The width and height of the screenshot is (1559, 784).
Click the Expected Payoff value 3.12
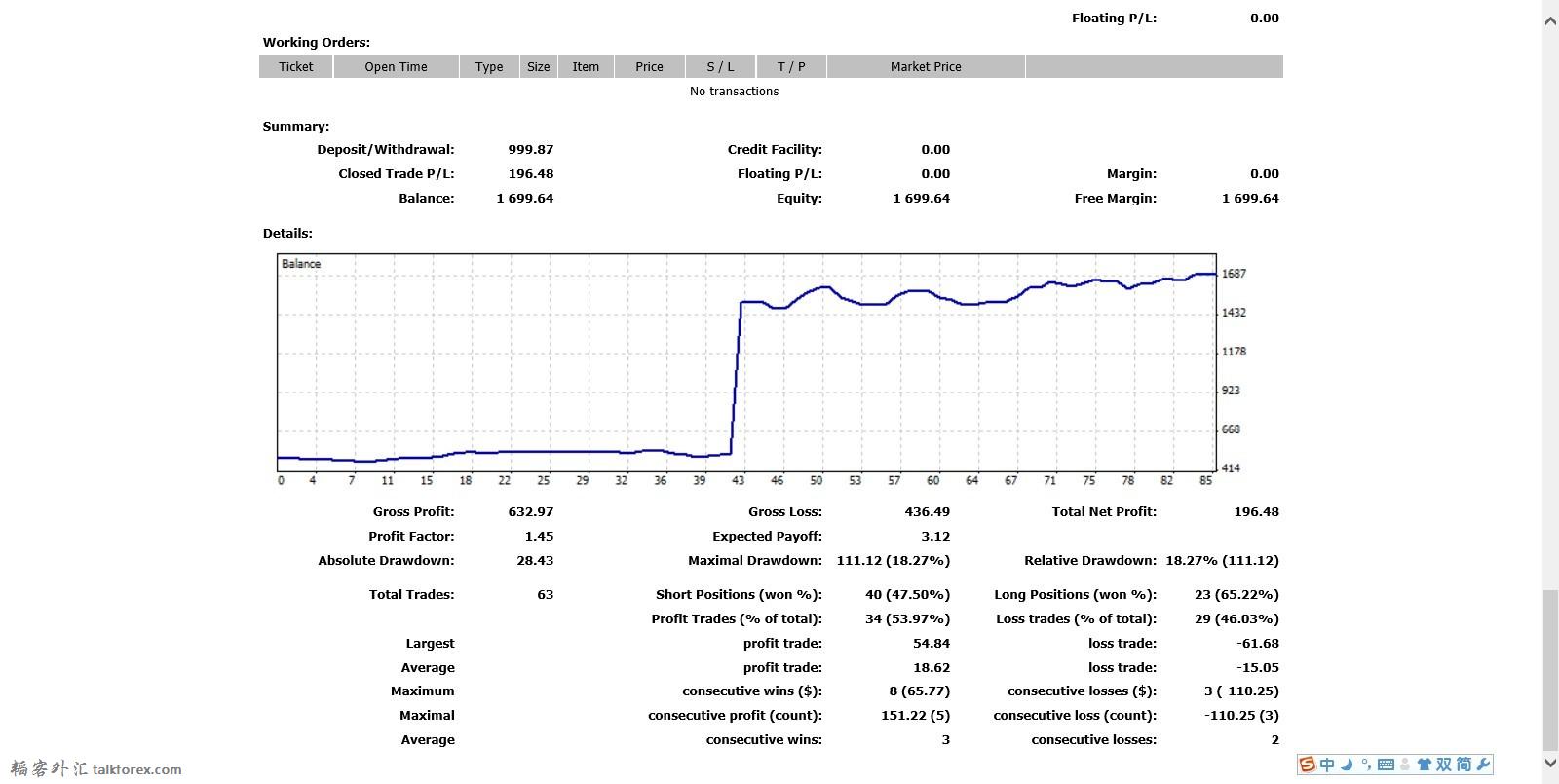pyautogui.click(x=935, y=536)
